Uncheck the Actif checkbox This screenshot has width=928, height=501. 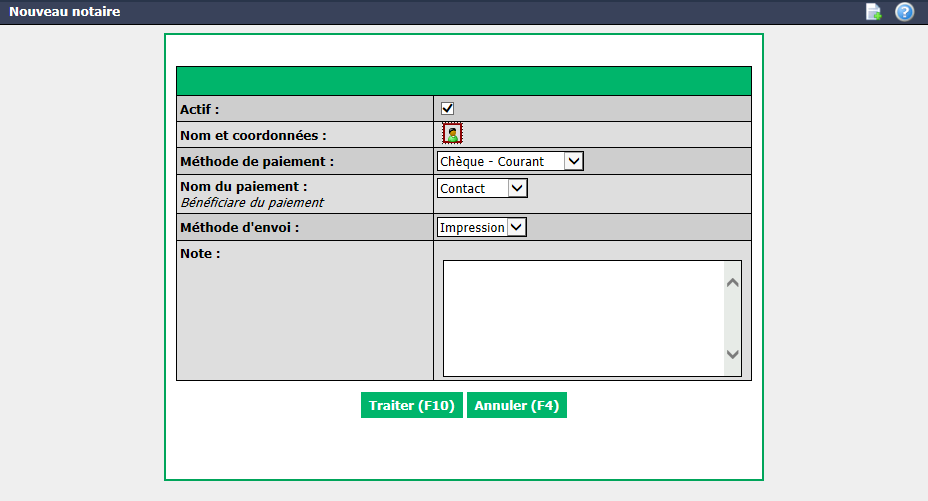tap(447, 108)
